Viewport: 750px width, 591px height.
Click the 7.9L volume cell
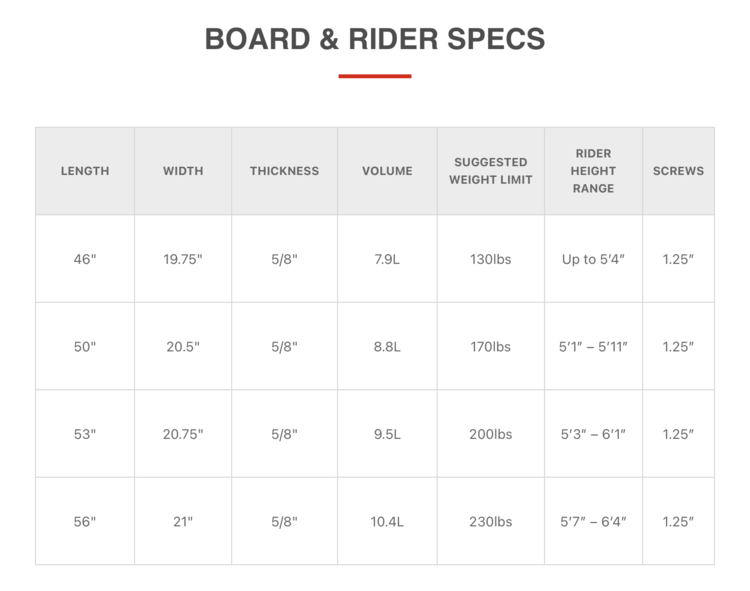[387, 259]
